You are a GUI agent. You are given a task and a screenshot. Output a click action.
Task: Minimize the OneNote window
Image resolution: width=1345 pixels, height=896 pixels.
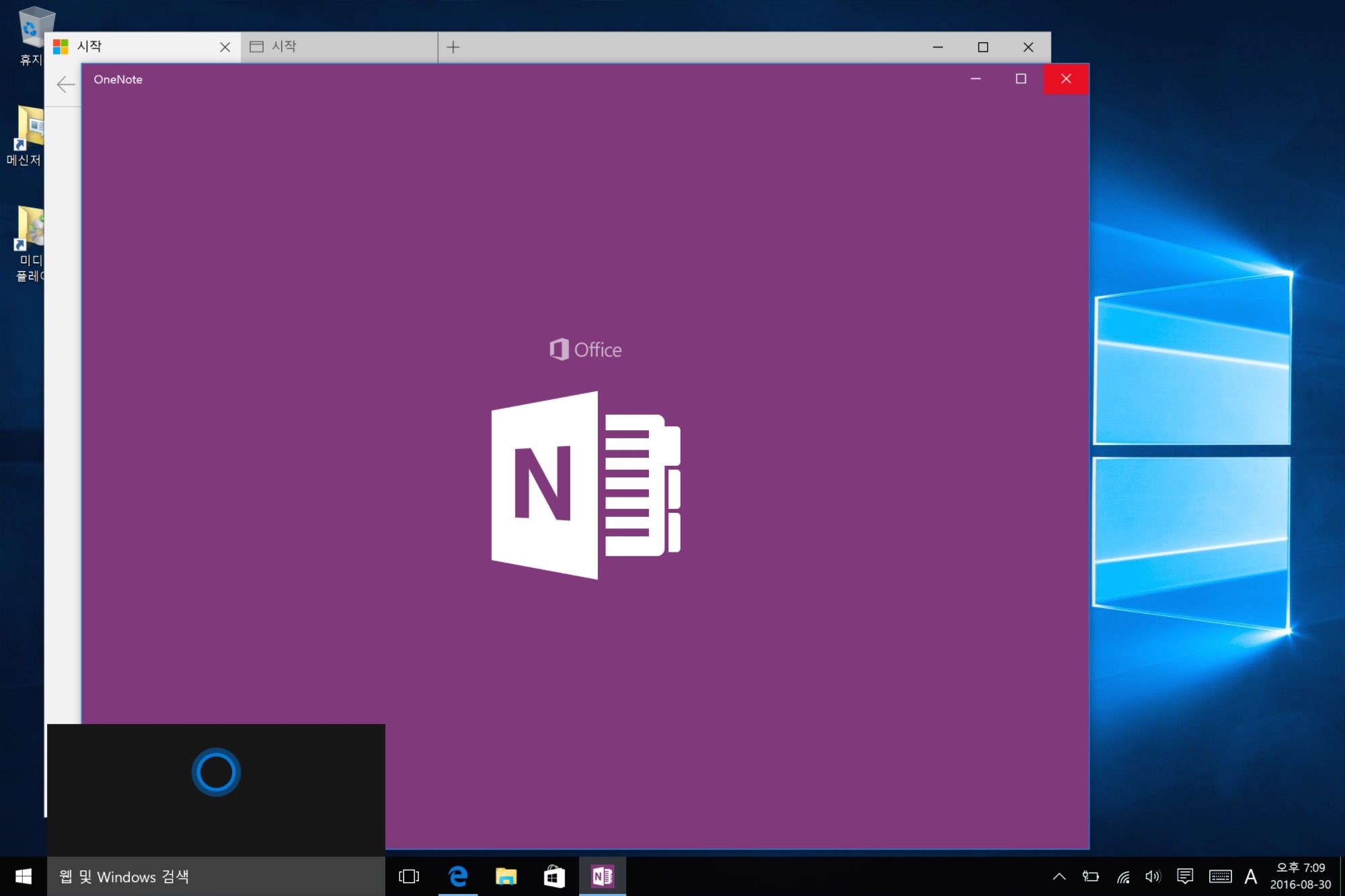pyautogui.click(x=976, y=79)
